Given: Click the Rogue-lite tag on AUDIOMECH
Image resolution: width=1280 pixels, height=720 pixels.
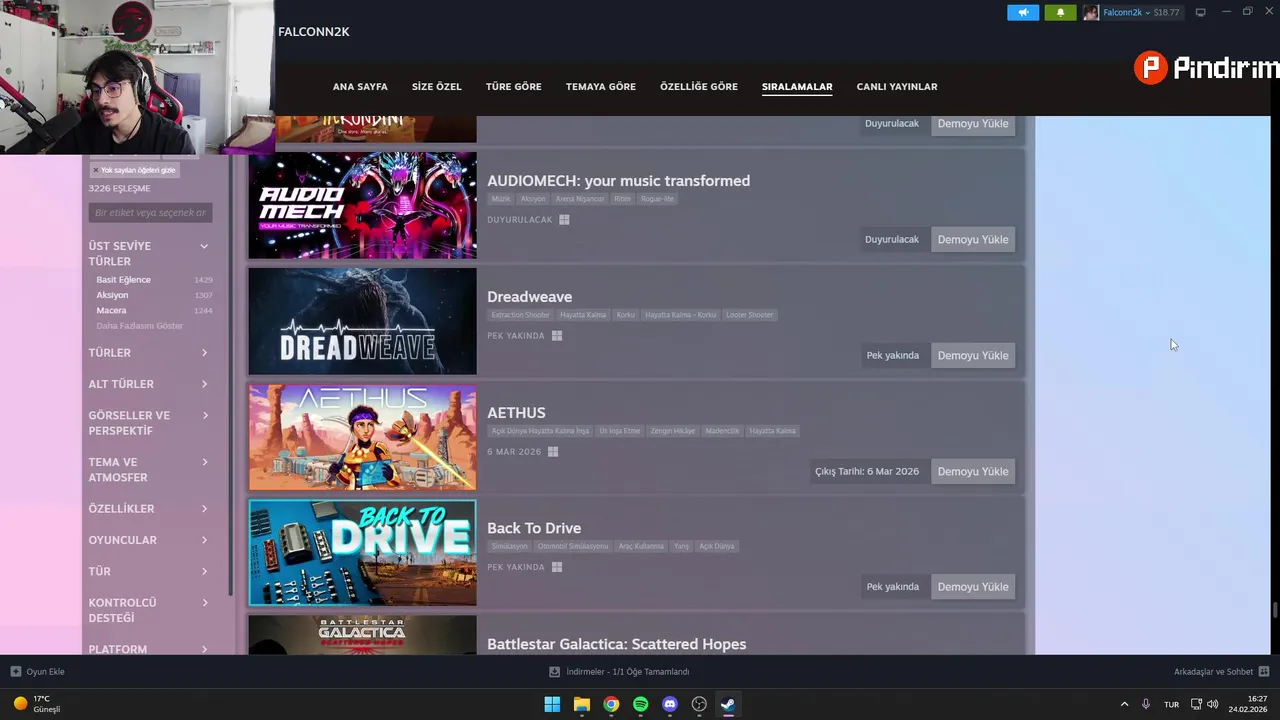Looking at the screenshot, I should tap(658, 199).
